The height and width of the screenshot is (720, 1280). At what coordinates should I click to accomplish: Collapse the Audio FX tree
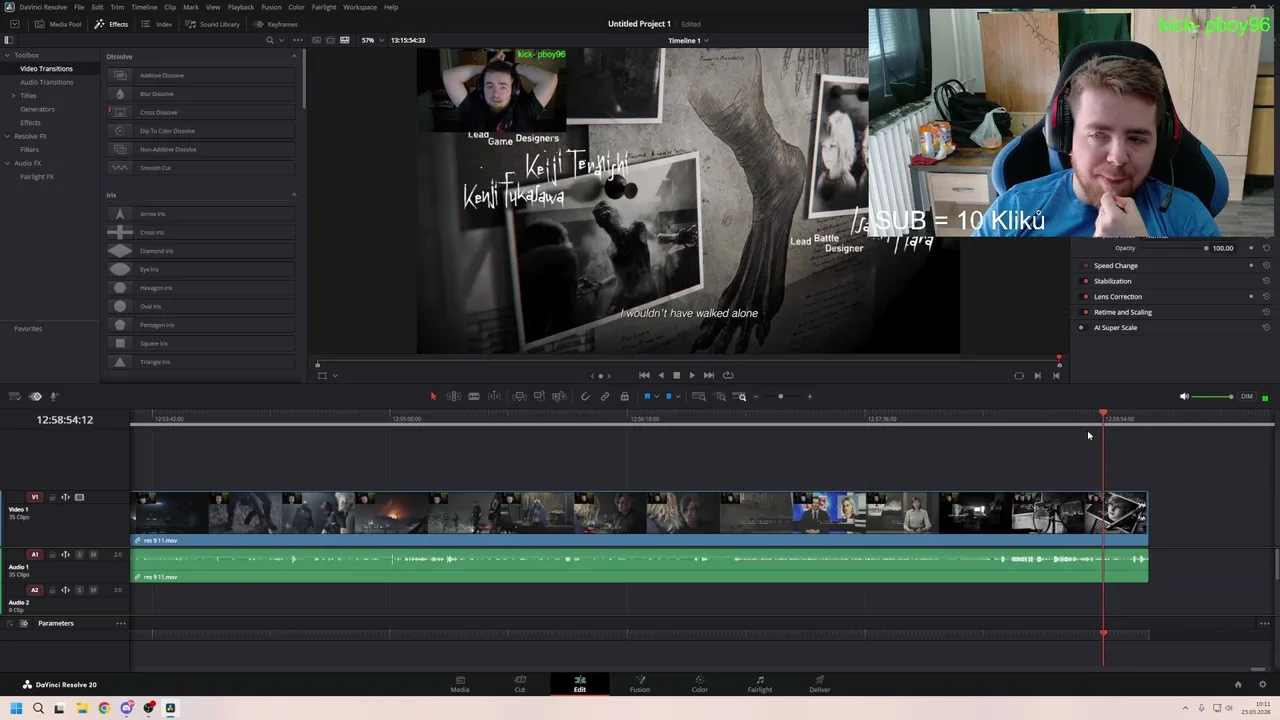pyautogui.click(x=8, y=163)
